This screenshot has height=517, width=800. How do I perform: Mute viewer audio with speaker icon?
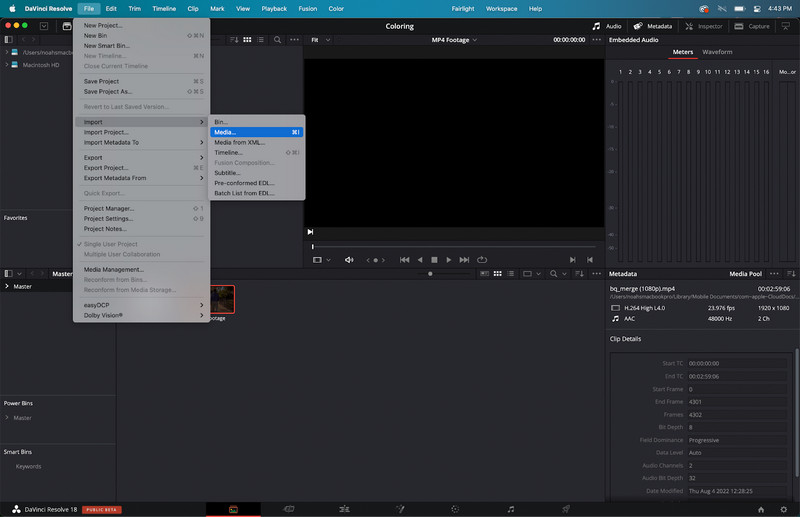coord(349,260)
